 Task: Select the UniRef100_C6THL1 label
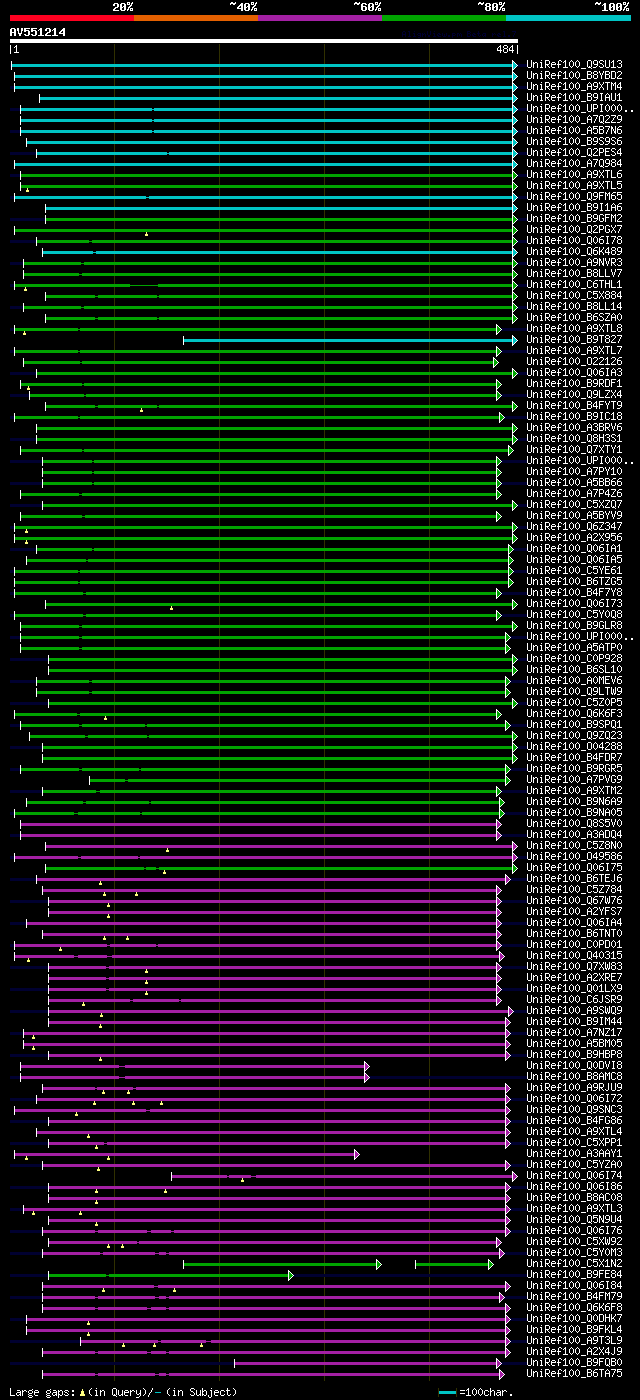[x=574, y=284]
